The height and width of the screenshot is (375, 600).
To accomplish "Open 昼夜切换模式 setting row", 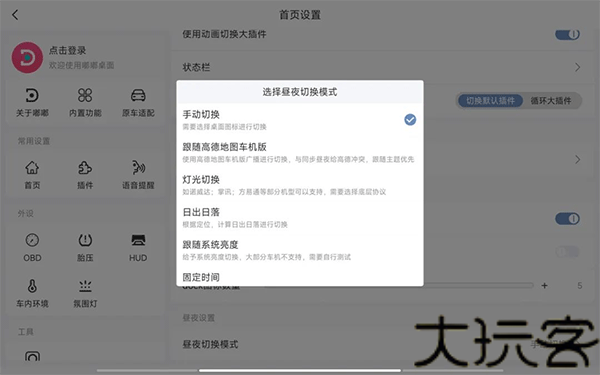I will pyautogui.click(x=383, y=344).
